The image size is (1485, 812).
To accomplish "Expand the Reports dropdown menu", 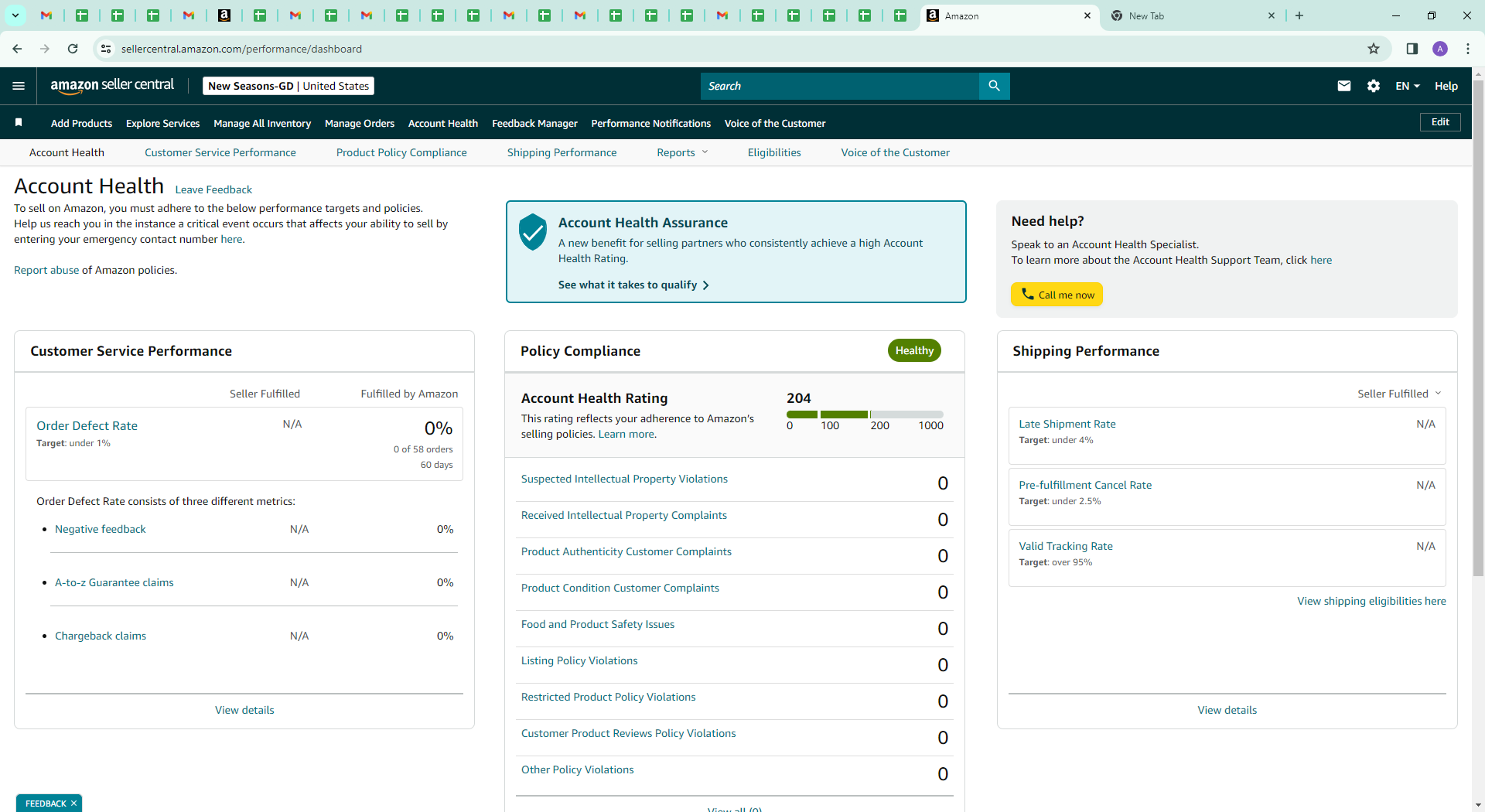I will click(x=682, y=152).
